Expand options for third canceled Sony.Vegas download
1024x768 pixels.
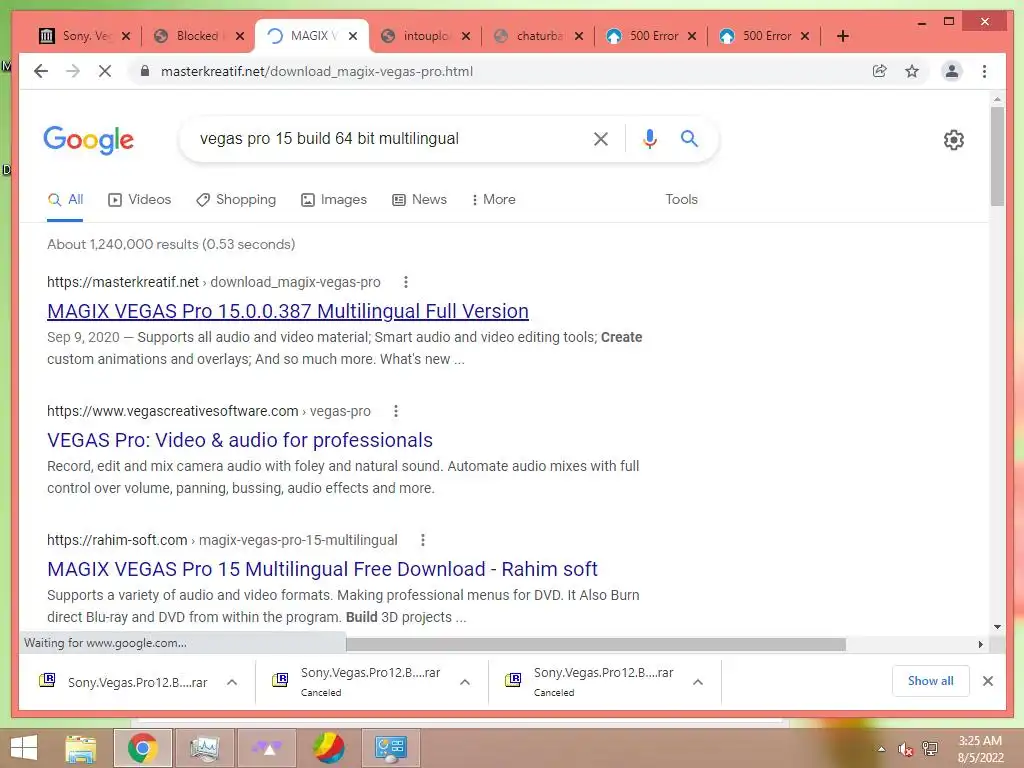697,682
